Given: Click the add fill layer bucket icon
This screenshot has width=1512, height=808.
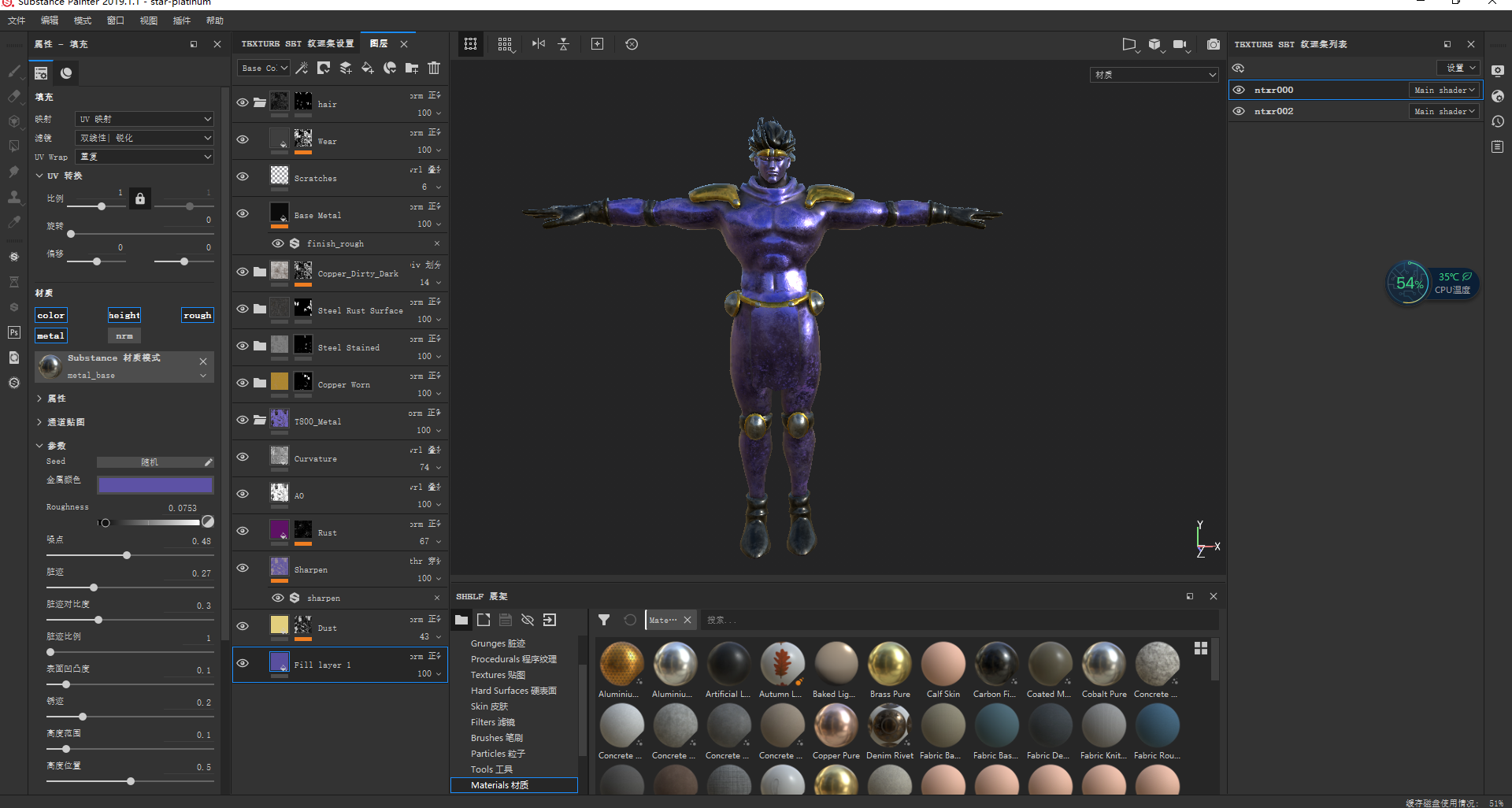Looking at the screenshot, I should pyautogui.click(x=368, y=69).
